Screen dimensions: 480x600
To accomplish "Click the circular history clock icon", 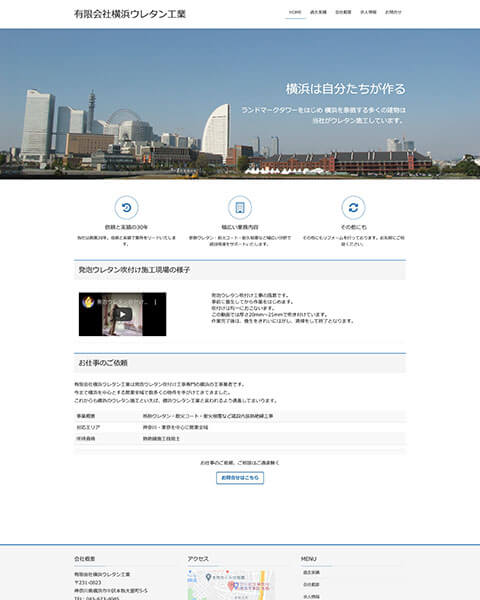I will tap(126, 207).
